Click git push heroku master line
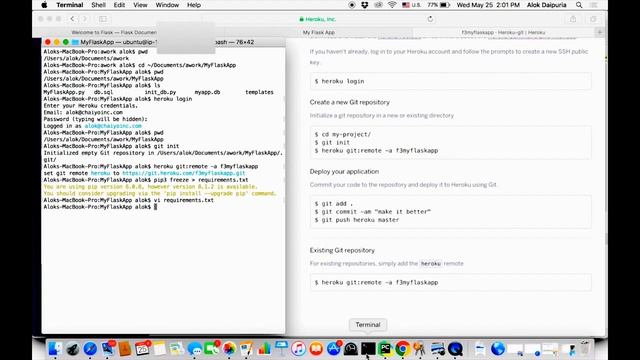640x360 pixels. pos(357,220)
